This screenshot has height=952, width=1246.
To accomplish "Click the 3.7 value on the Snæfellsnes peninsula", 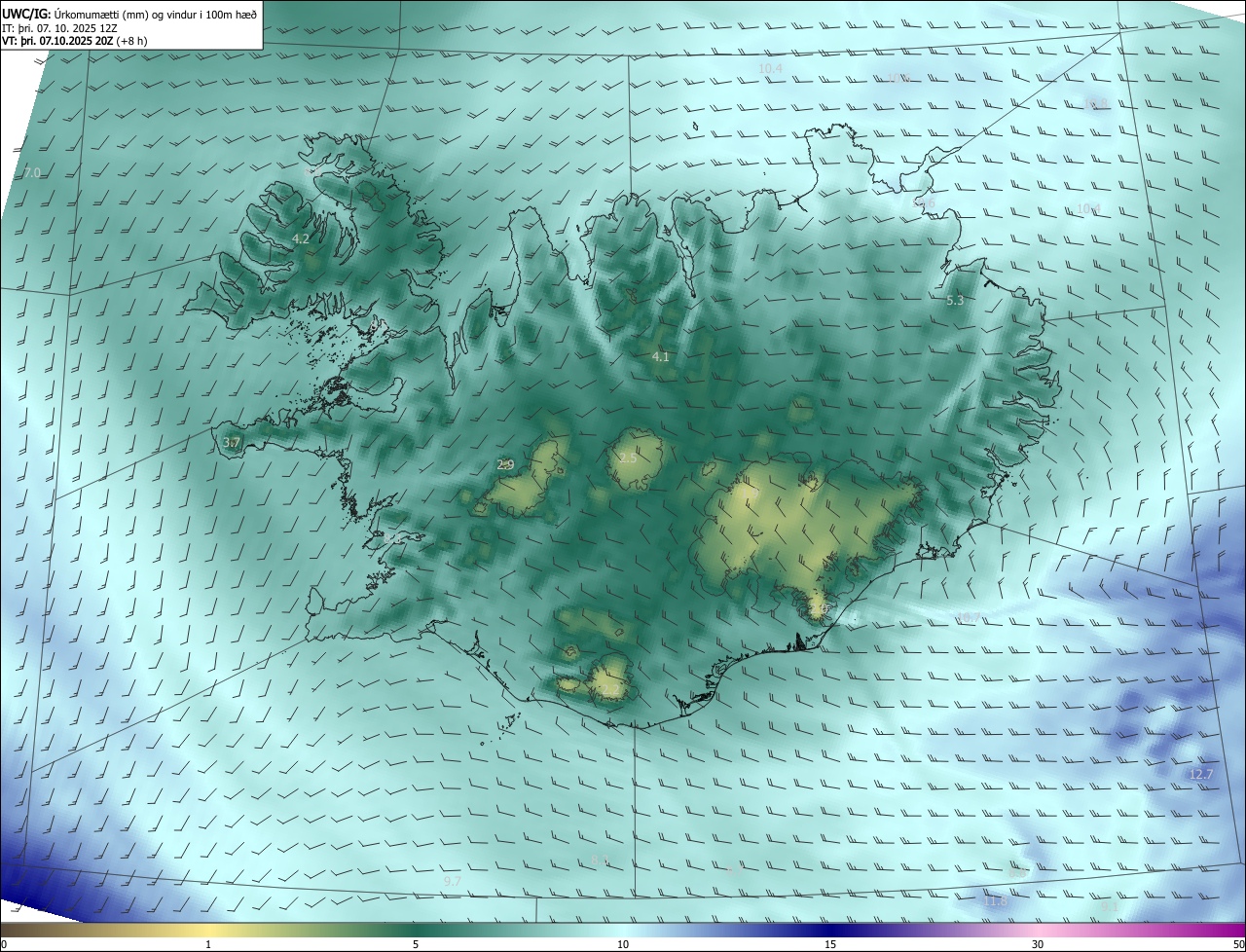I will pyautogui.click(x=232, y=443).
